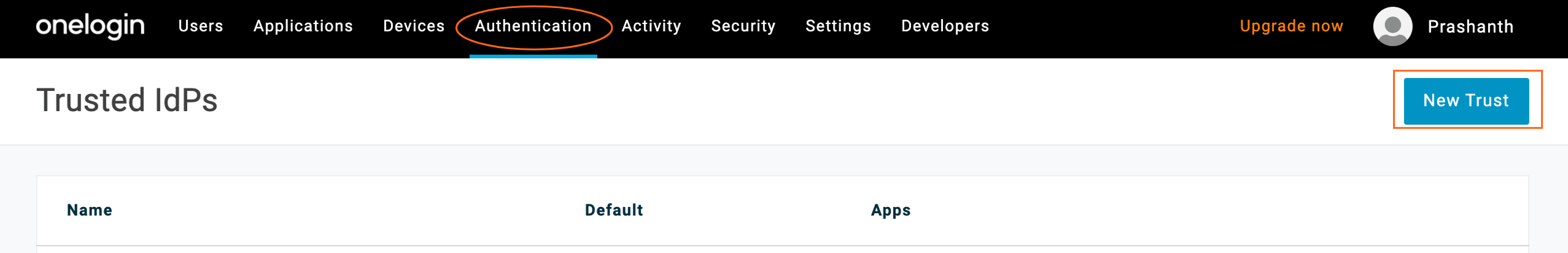Sort by the Apps column header
Viewport: 1568px width, 253px height.
click(891, 211)
